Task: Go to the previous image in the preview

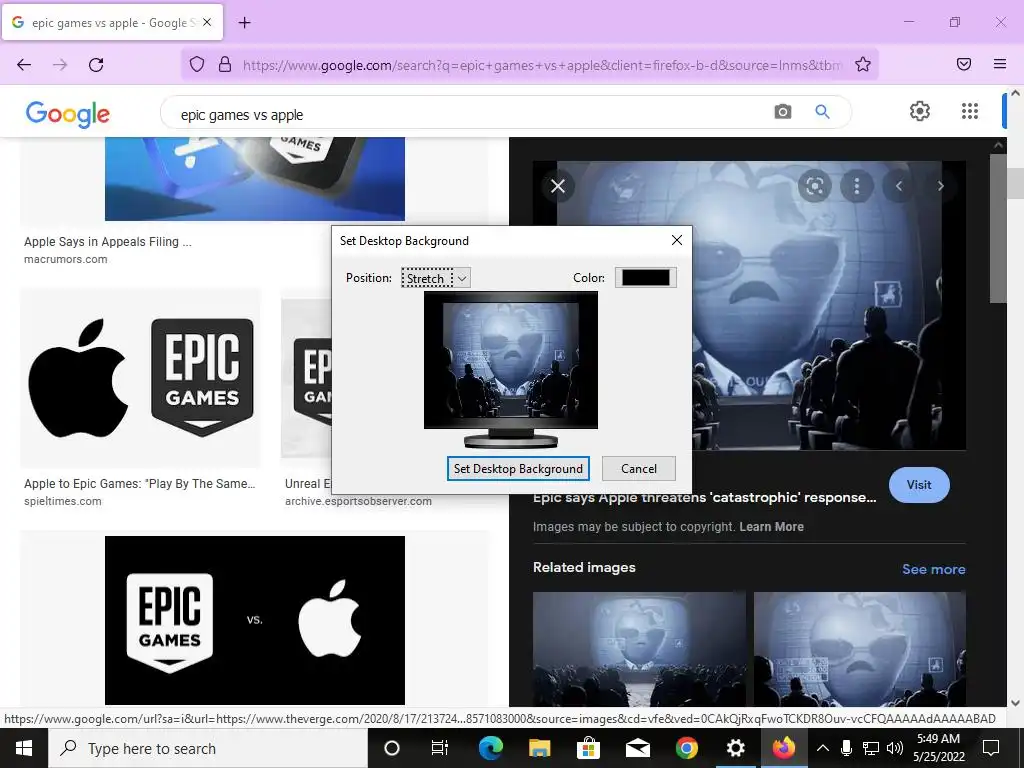Action: tap(899, 186)
